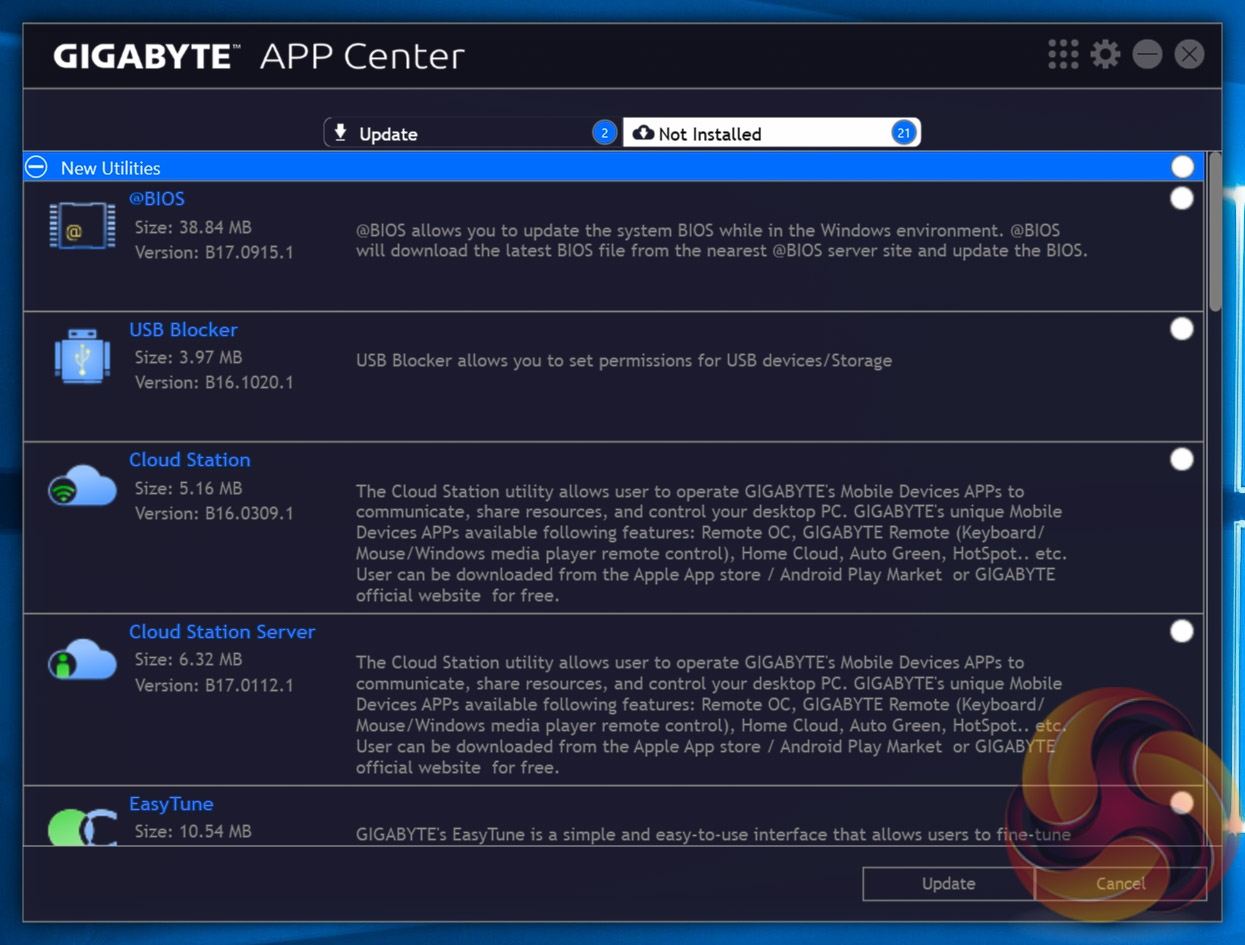Click the Update tab count badge 2
Viewport: 1245px width, 945px height.
pos(604,133)
